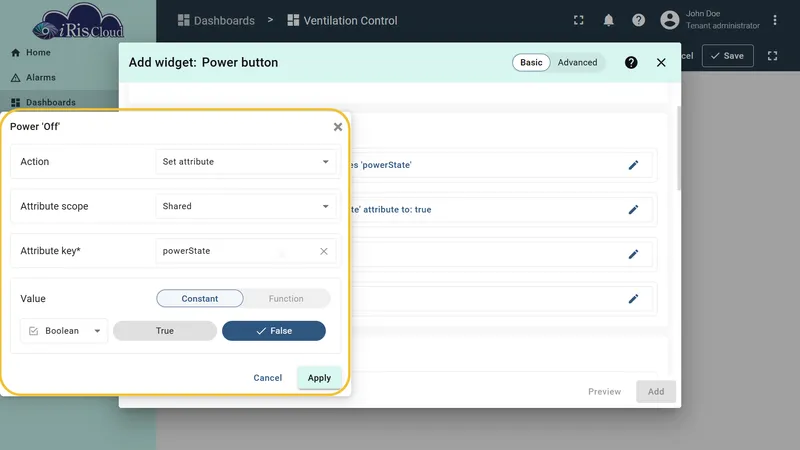The image size is (800, 450).
Task: Open Alarms in the sidebar
Action: pyautogui.click(x=34, y=78)
